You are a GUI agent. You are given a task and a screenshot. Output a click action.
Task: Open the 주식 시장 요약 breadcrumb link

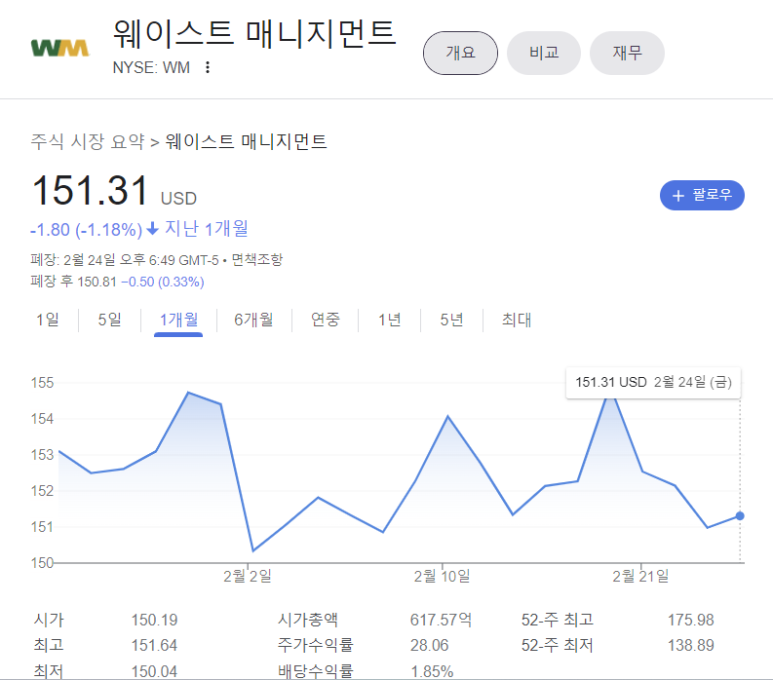[87, 142]
